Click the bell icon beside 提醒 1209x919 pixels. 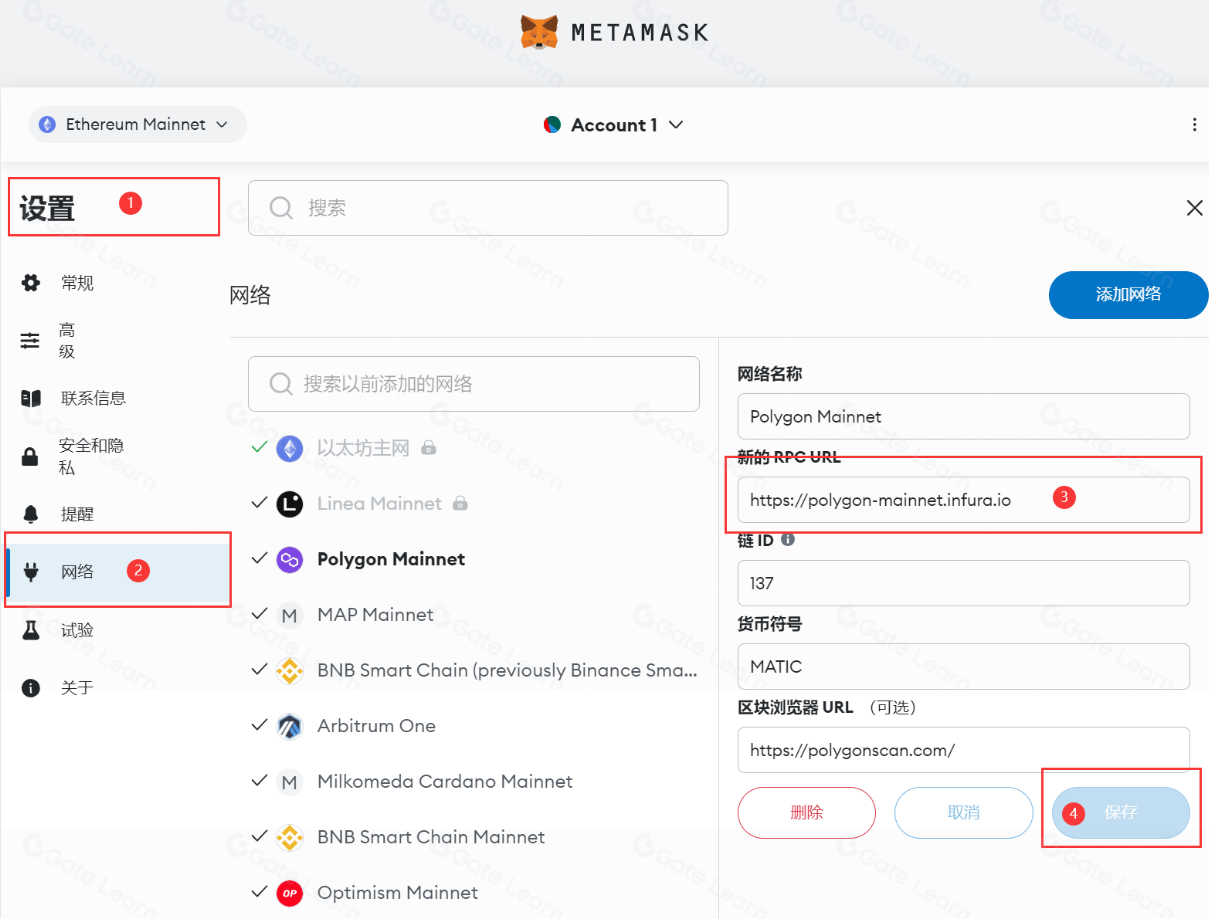pos(31,514)
